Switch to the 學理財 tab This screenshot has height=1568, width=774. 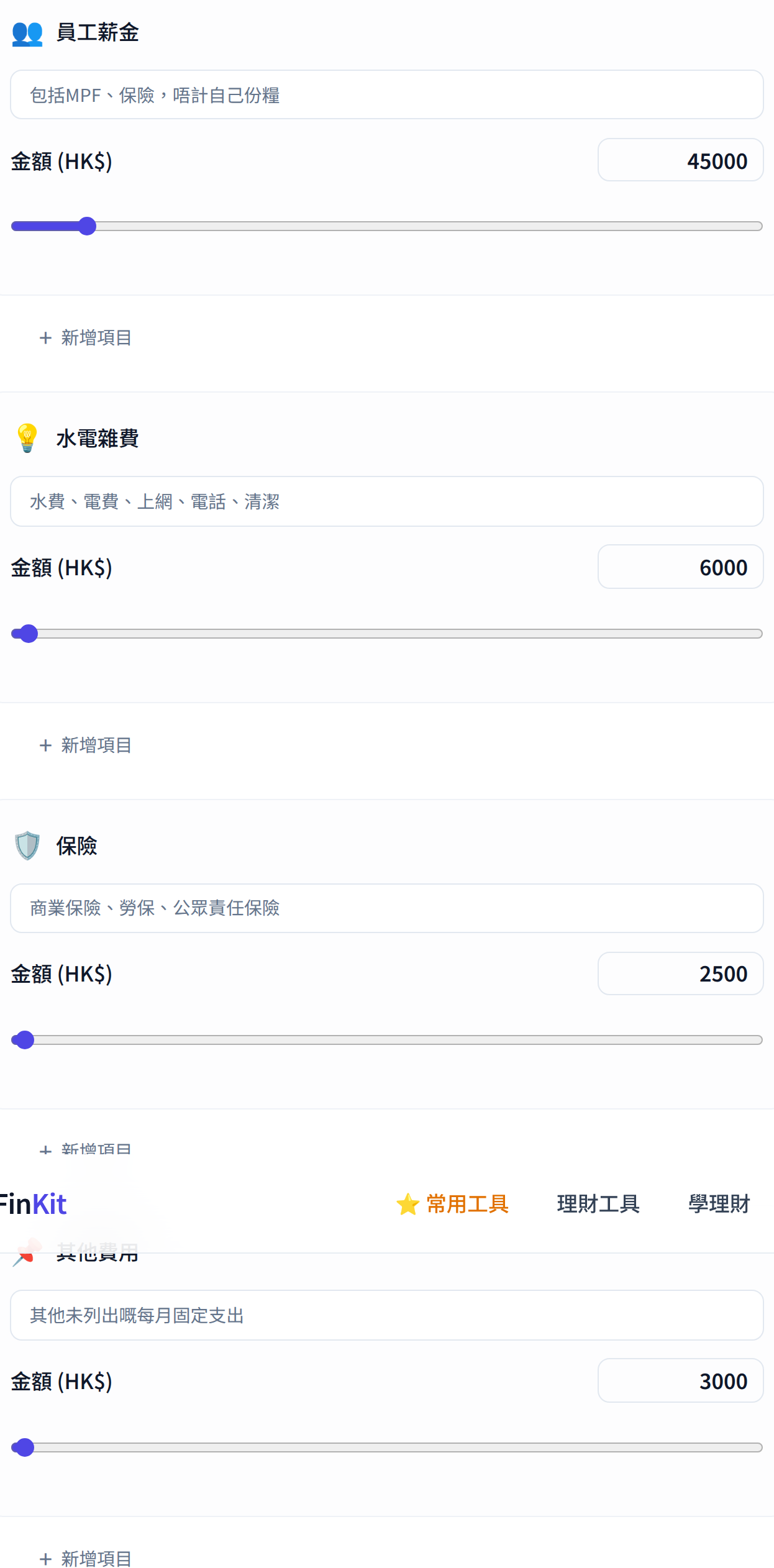tap(719, 1204)
